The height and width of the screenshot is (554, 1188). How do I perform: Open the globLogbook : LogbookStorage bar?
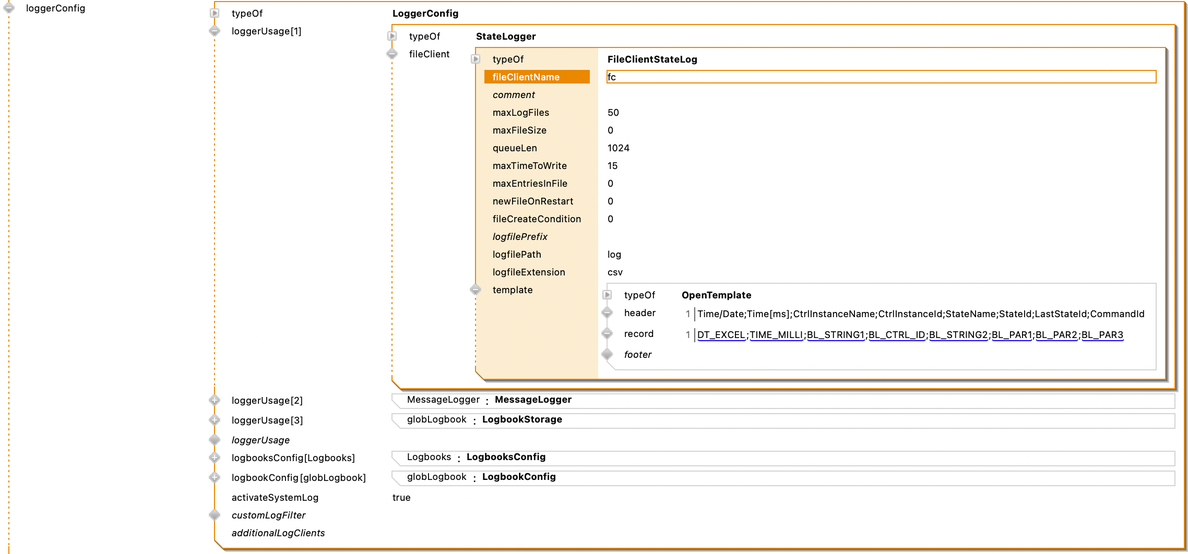pyautogui.click(x=782, y=421)
